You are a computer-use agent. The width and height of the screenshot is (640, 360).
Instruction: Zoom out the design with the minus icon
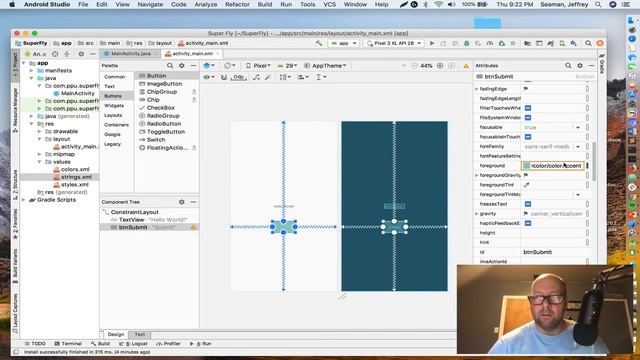pyautogui.click(x=414, y=66)
